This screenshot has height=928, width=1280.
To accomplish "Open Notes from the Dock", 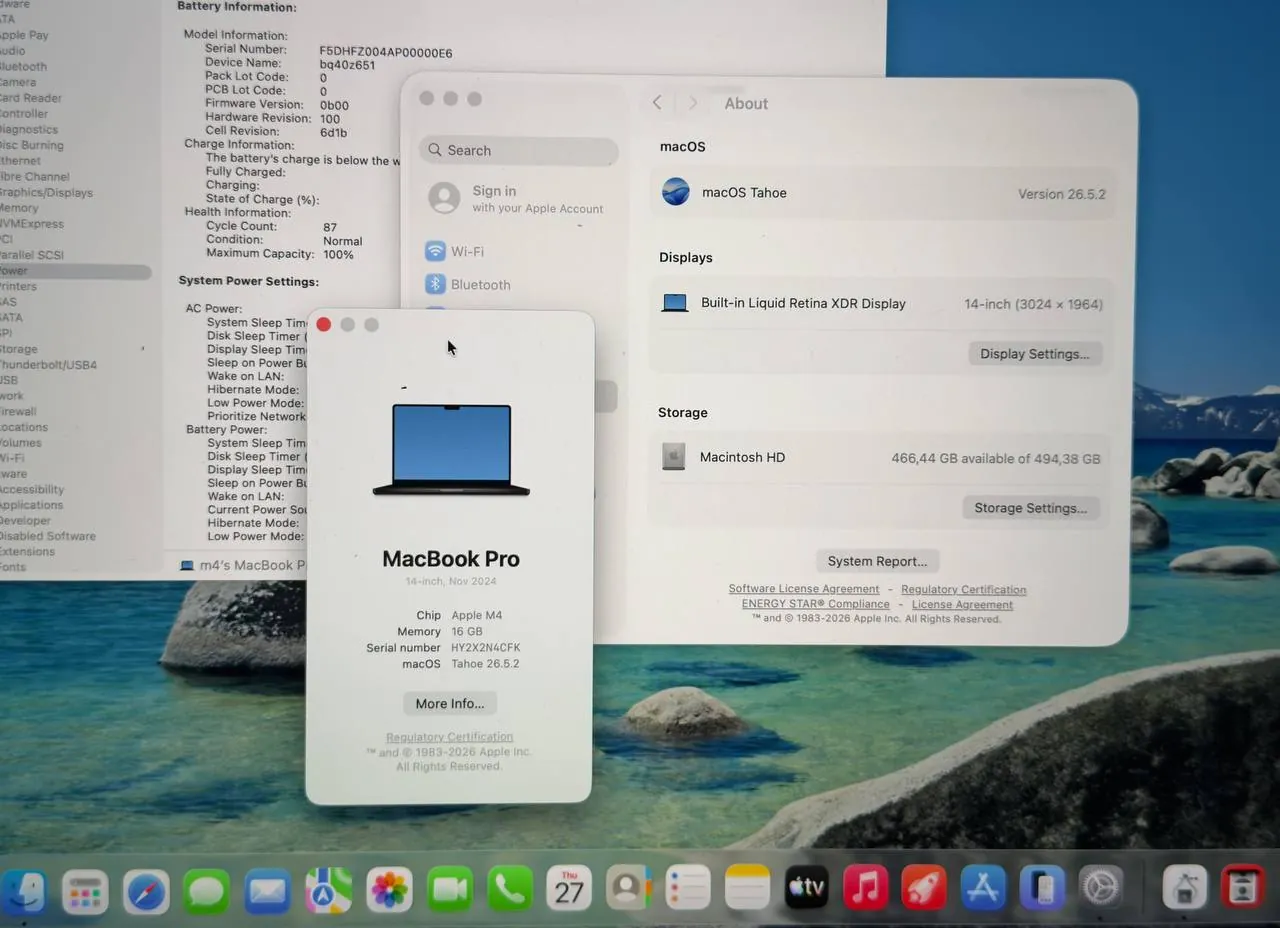I will [747, 888].
